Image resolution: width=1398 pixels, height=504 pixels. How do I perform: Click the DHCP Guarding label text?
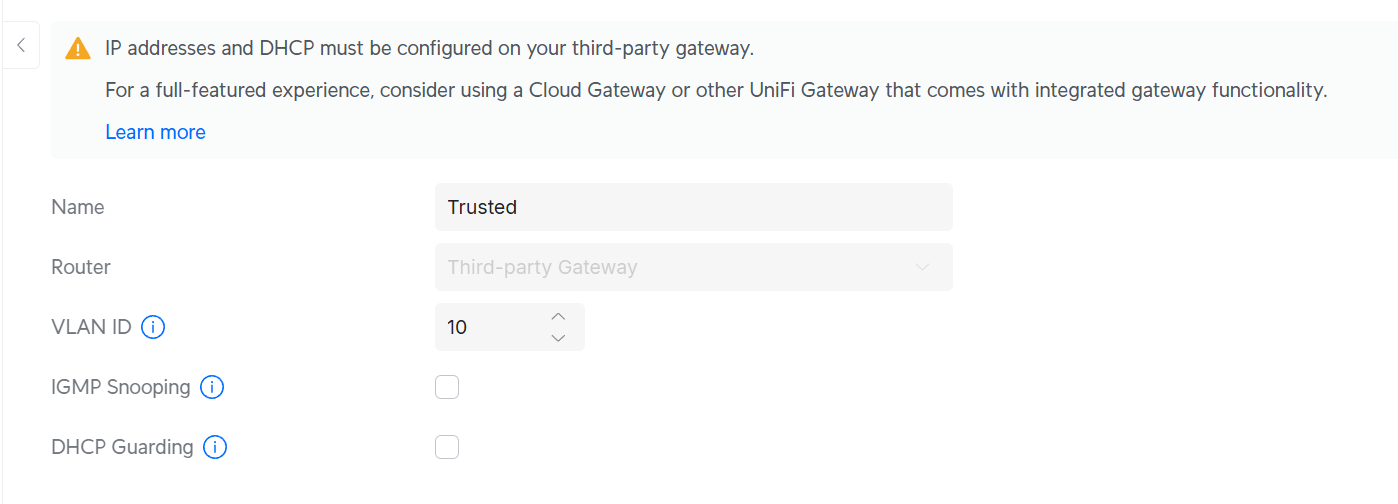coord(122,447)
